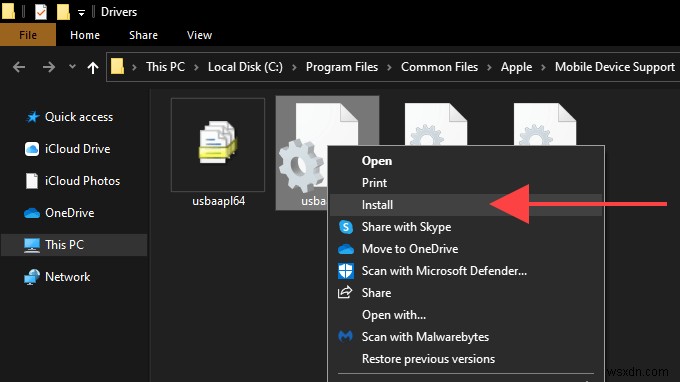This screenshot has height=382, width=680.
Task: Open the File ribbon tab
Action: point(28,35)
